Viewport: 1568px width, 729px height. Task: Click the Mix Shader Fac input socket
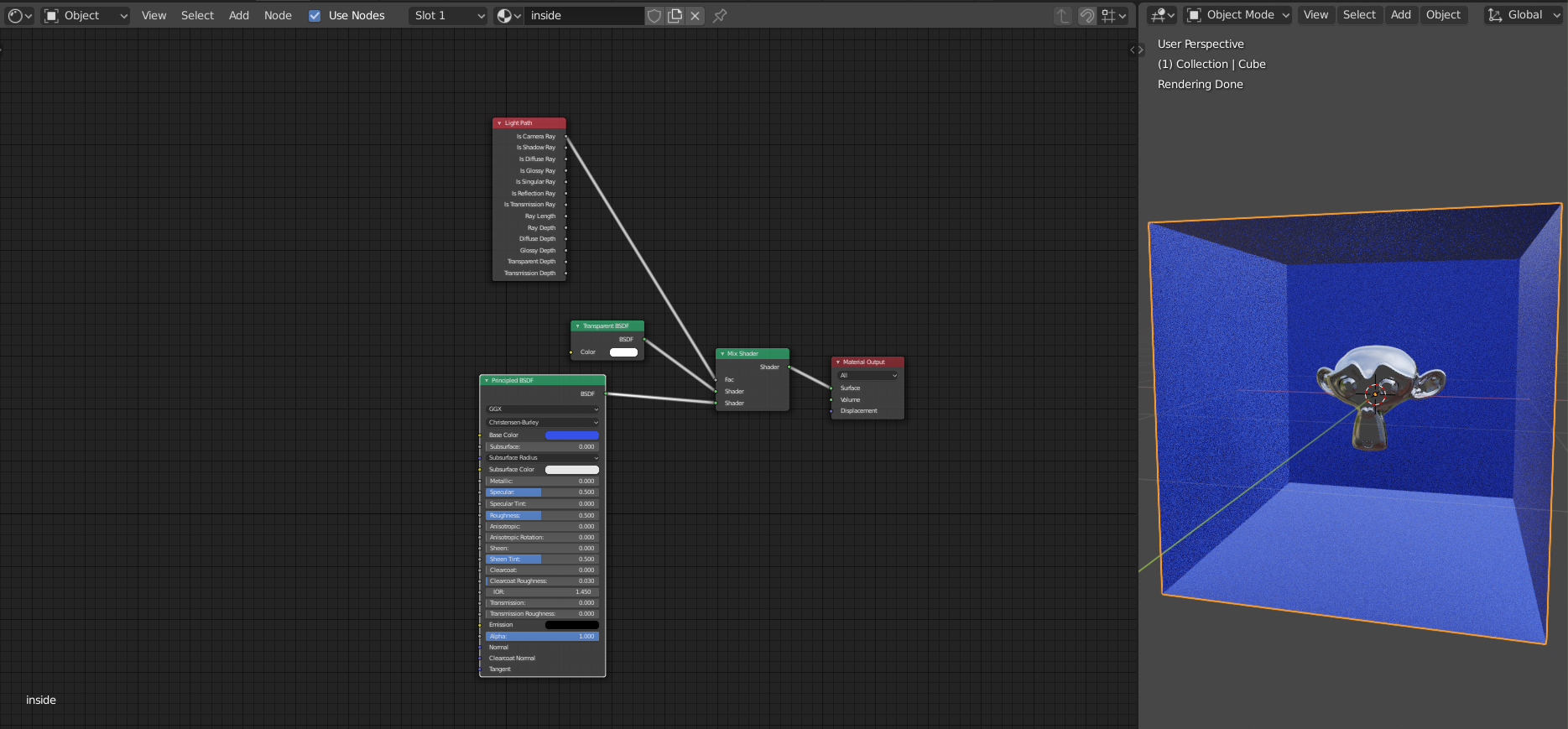point(716,380)
